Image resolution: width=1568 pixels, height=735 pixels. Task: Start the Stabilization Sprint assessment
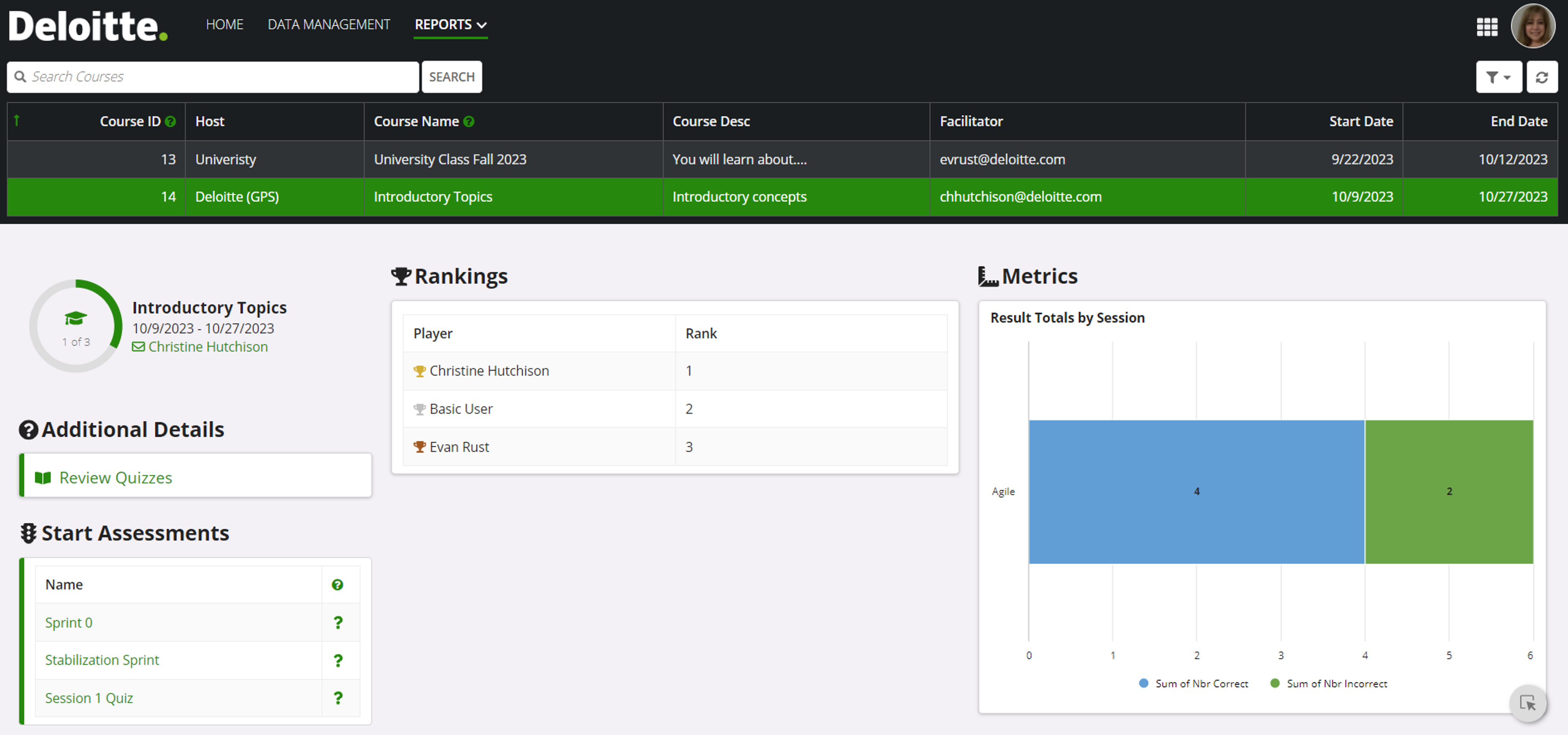coord(102,660)
